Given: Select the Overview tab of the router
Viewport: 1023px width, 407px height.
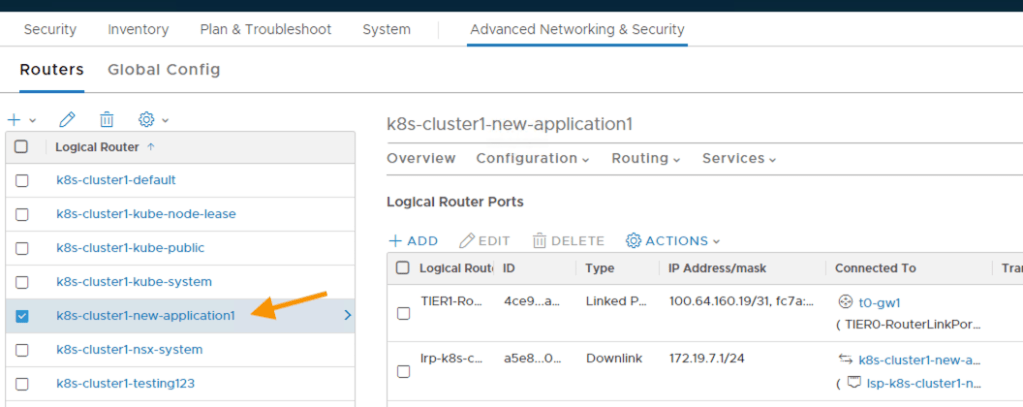Looking at the screenshot, I should pos(421,158).
